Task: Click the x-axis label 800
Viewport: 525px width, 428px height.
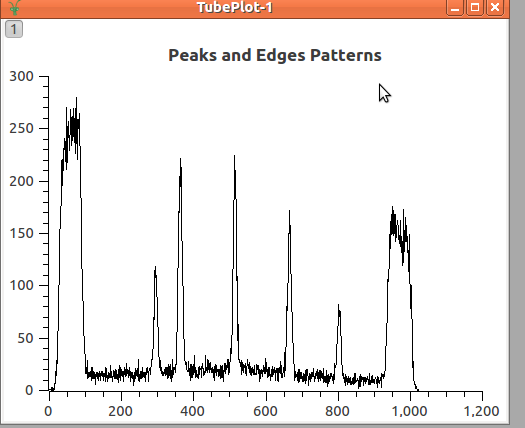Action: click(x=338, y=411)
